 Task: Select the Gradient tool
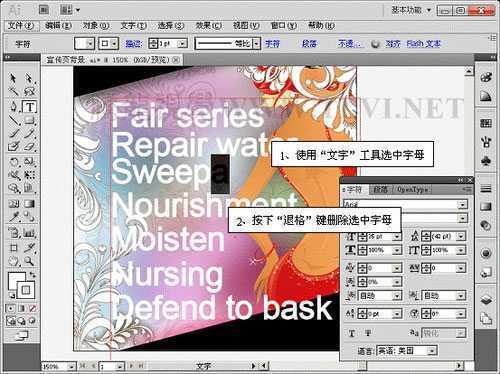pos(29,204)
